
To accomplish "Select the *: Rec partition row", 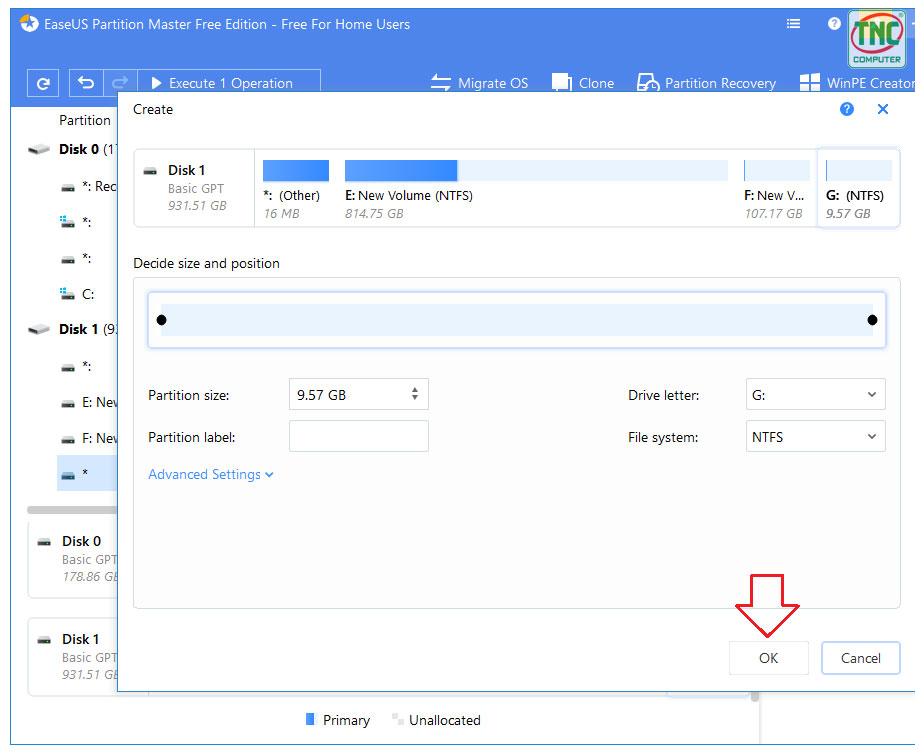I will pos(89,186).
